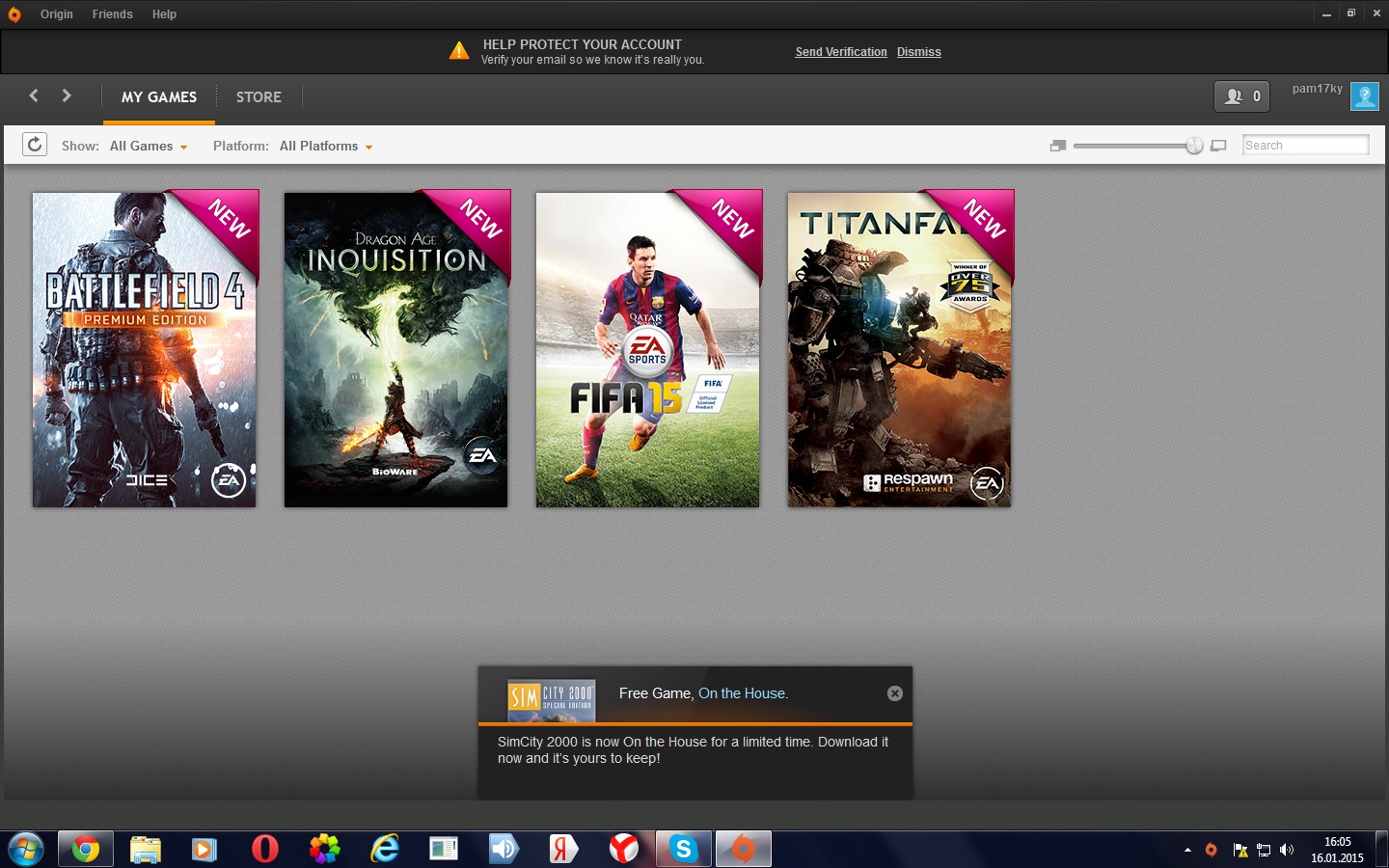Click the Origin taskbar button
The width and height of the screenshot is (1389, 868).
point(743,850)
